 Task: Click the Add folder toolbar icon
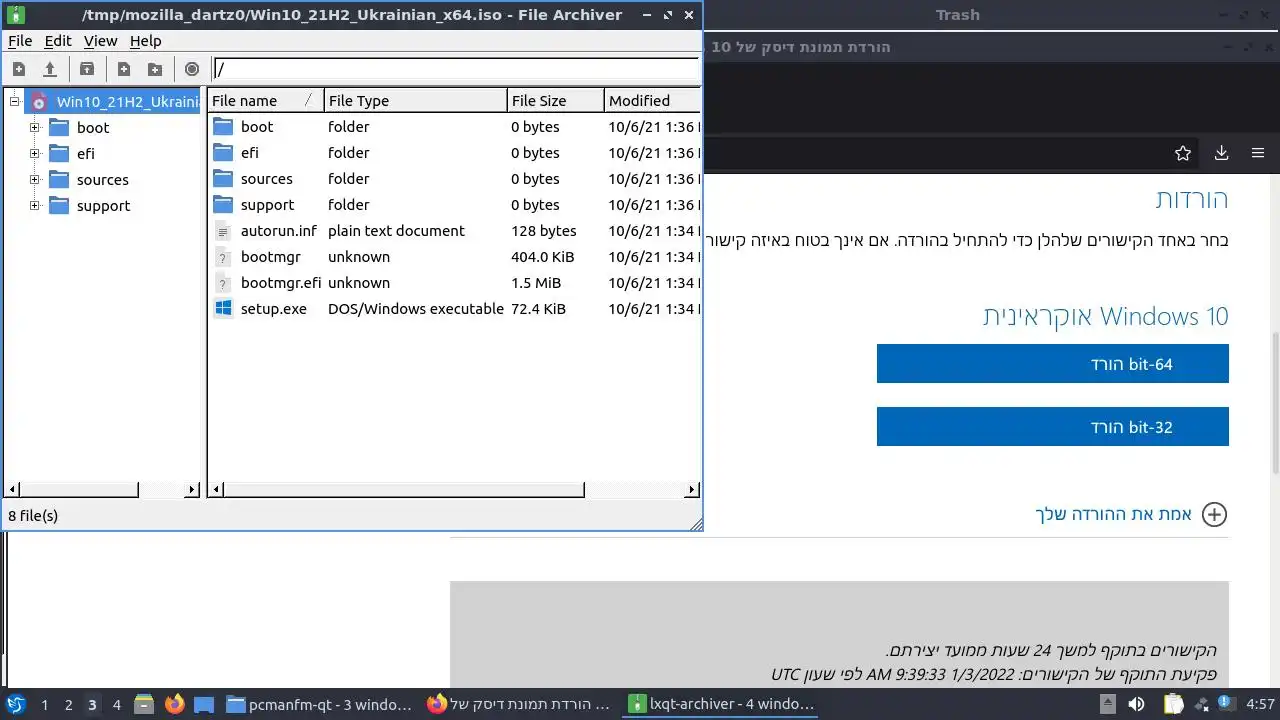155,69
